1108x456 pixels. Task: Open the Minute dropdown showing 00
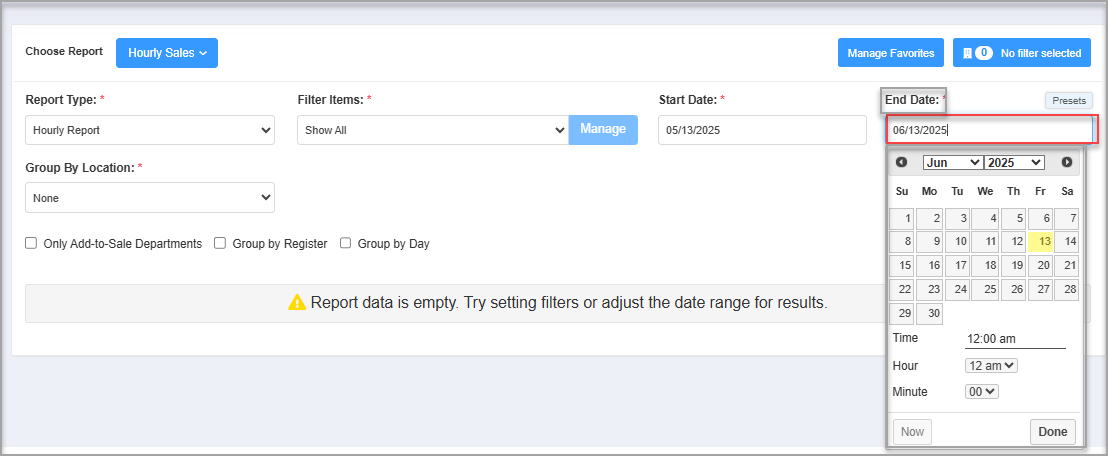tap(982, 391)
